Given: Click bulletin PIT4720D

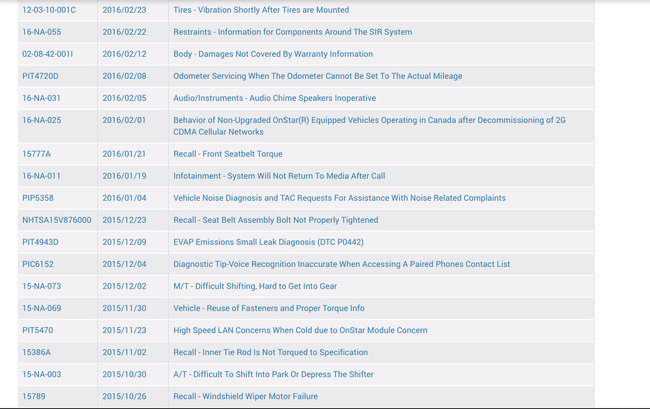Looking at the screenshot, I should coord(40,76).
